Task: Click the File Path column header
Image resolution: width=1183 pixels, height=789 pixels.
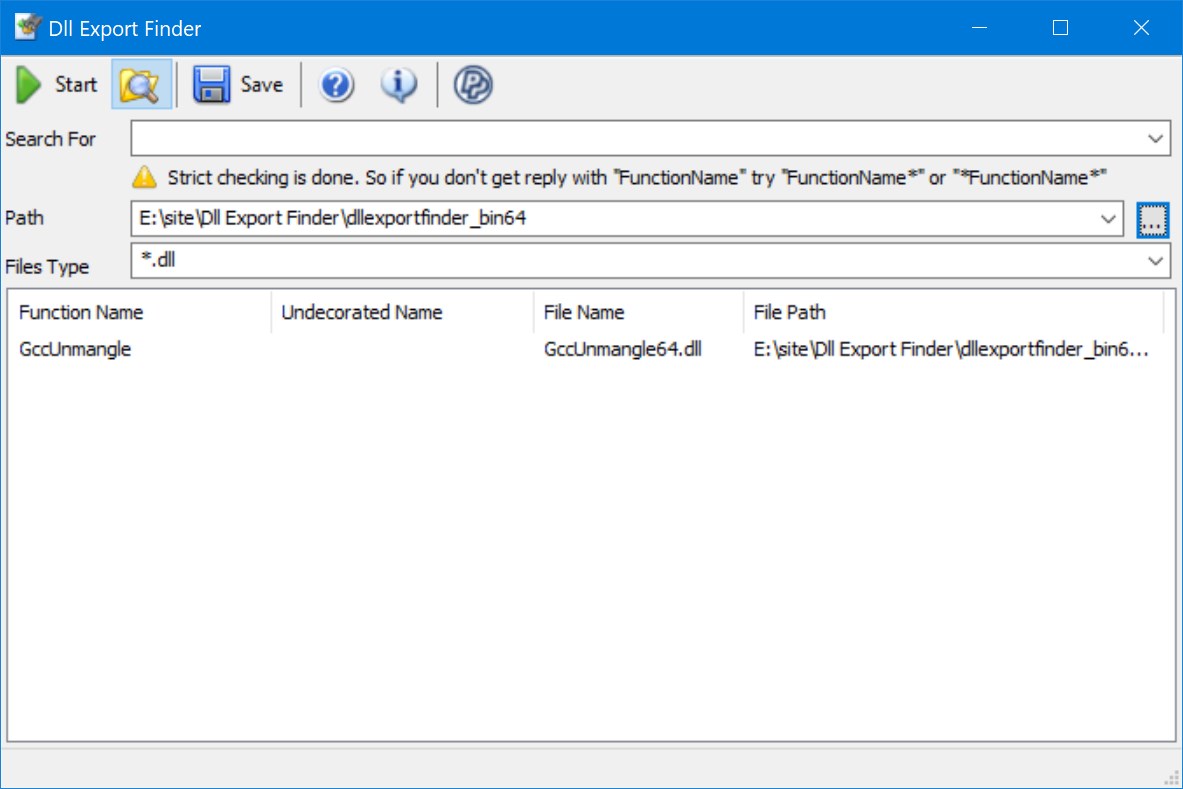Action: 787,312
